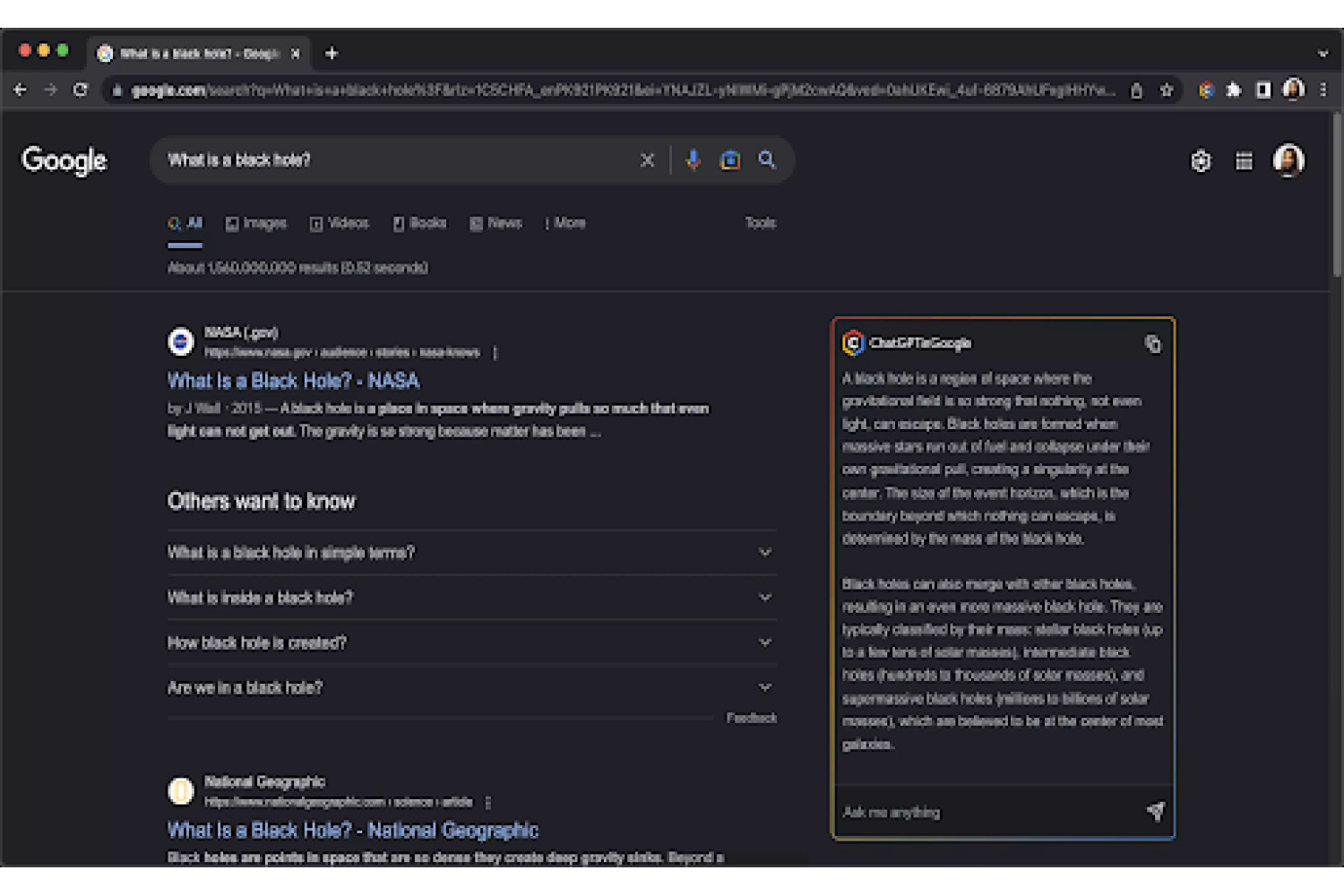Screen dimensions: 1344x896
Task: Click the NASA favicon
Action: [x=181, y=341]
